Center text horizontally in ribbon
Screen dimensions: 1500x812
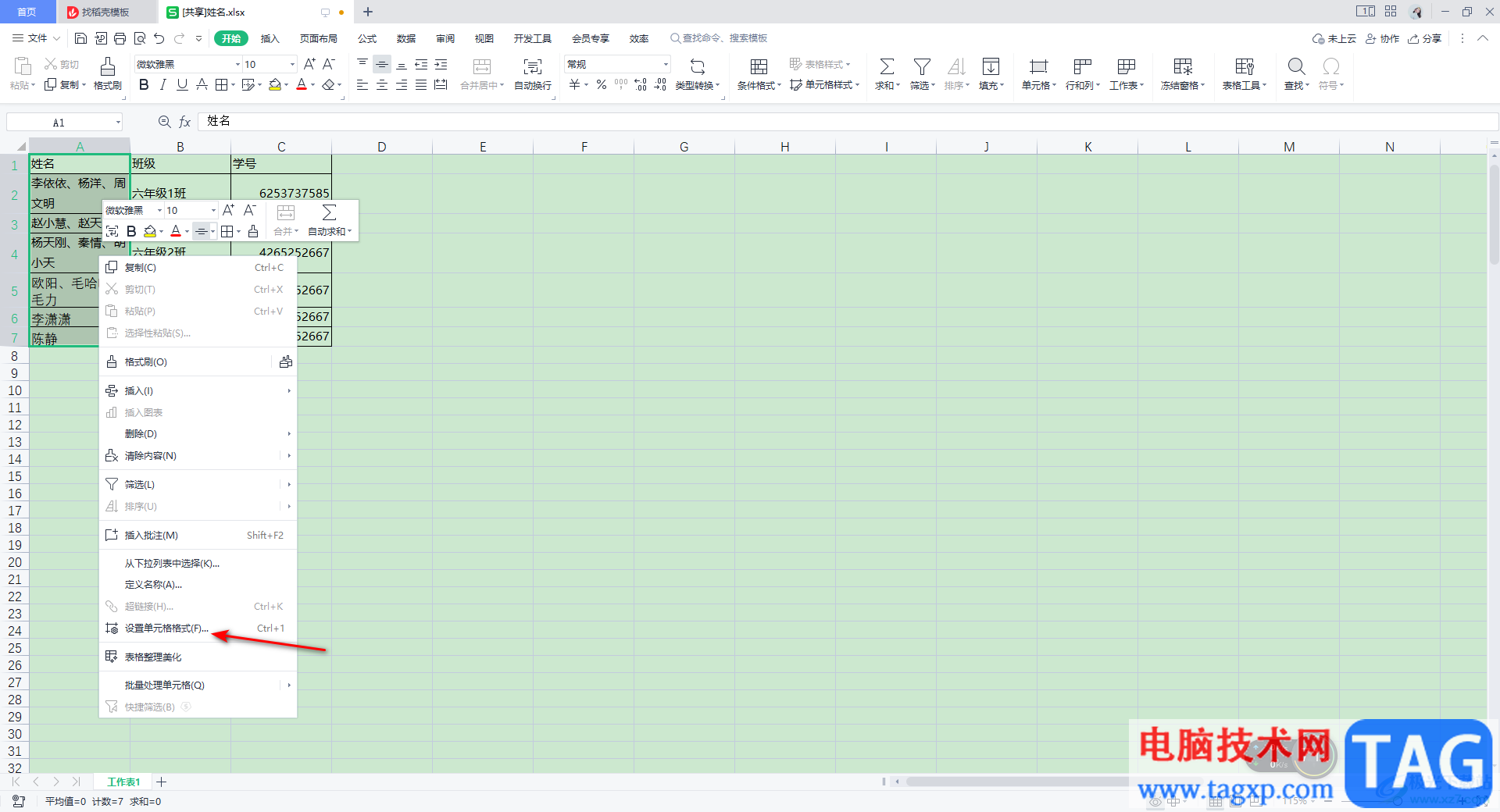tap(382, 85)
